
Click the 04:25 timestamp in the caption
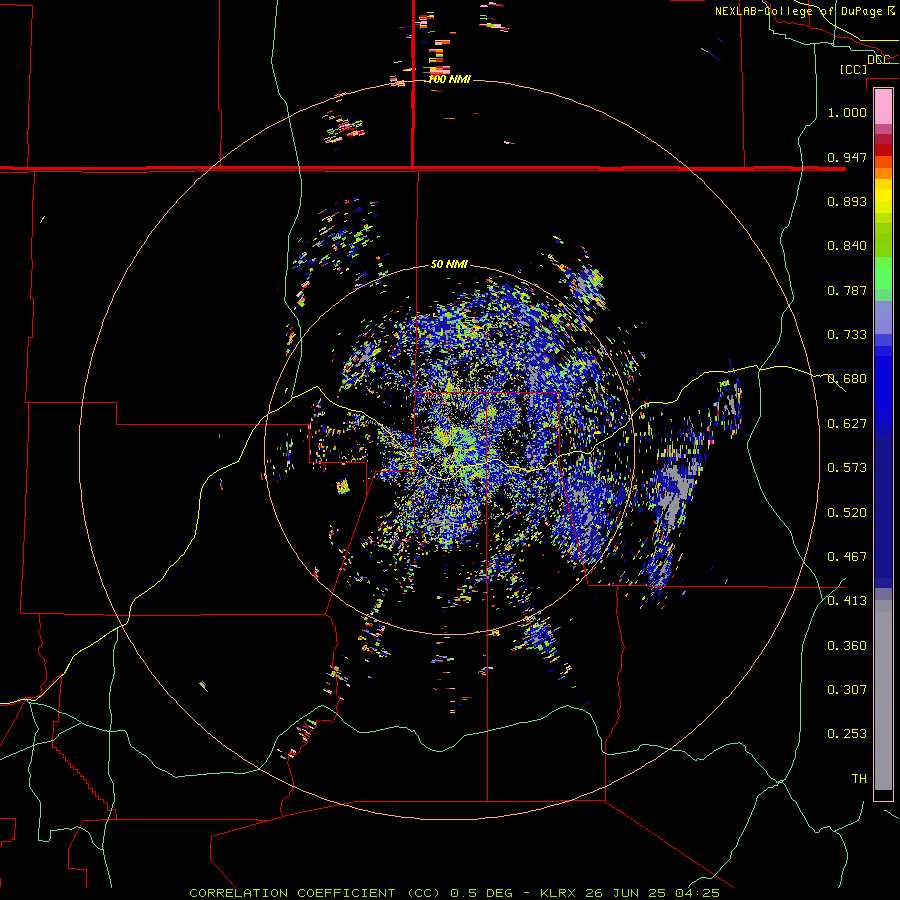coord(697,893)
